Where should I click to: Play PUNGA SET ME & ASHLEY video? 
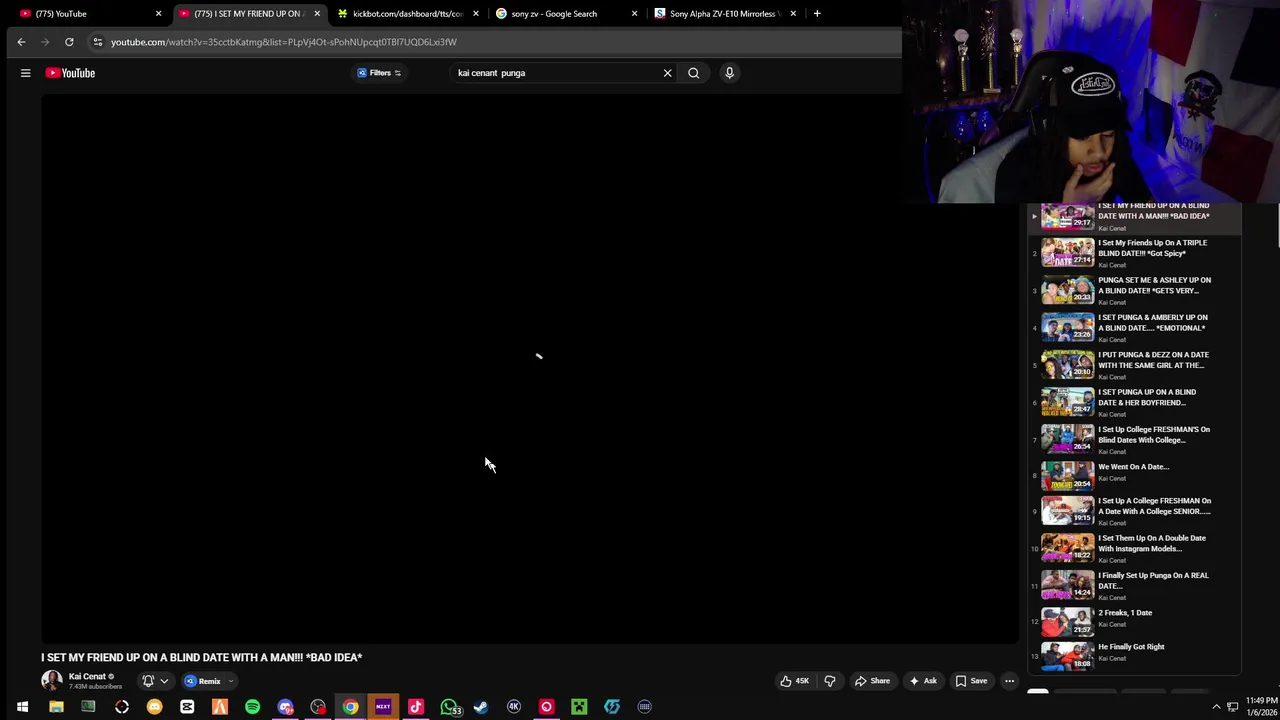point(1135,290)
